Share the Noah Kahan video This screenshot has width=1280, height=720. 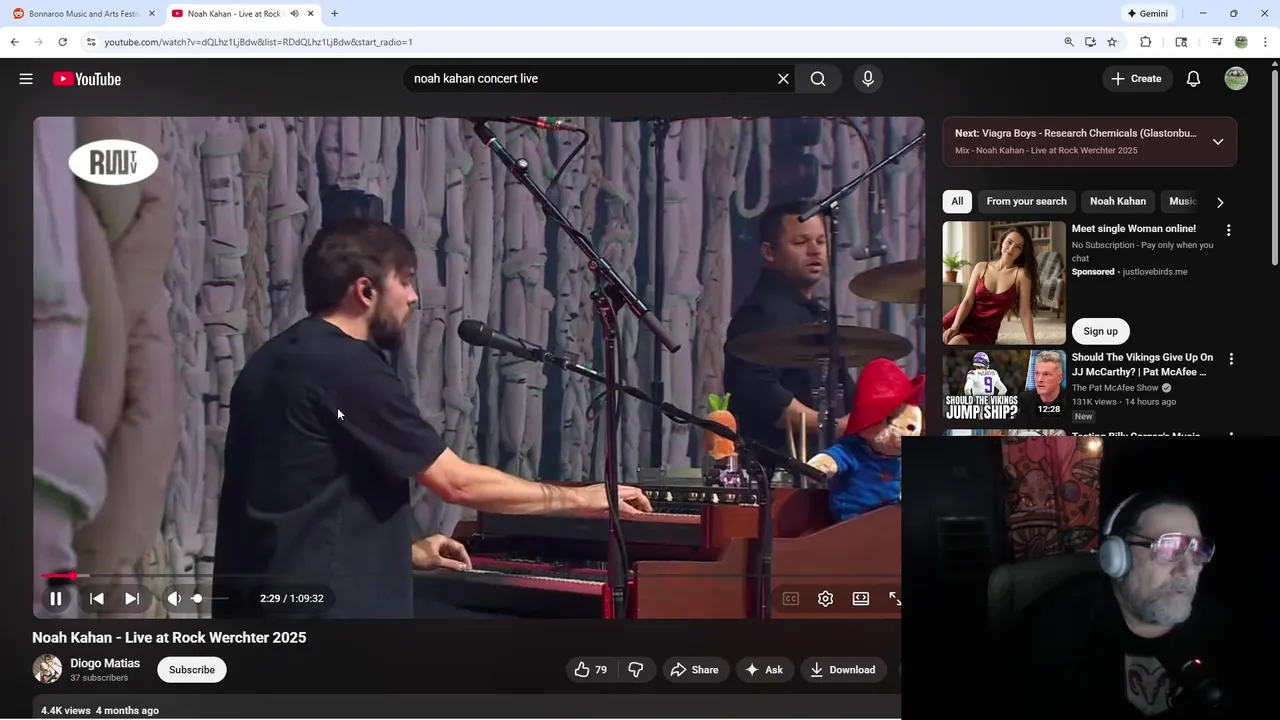coord(694,670)
